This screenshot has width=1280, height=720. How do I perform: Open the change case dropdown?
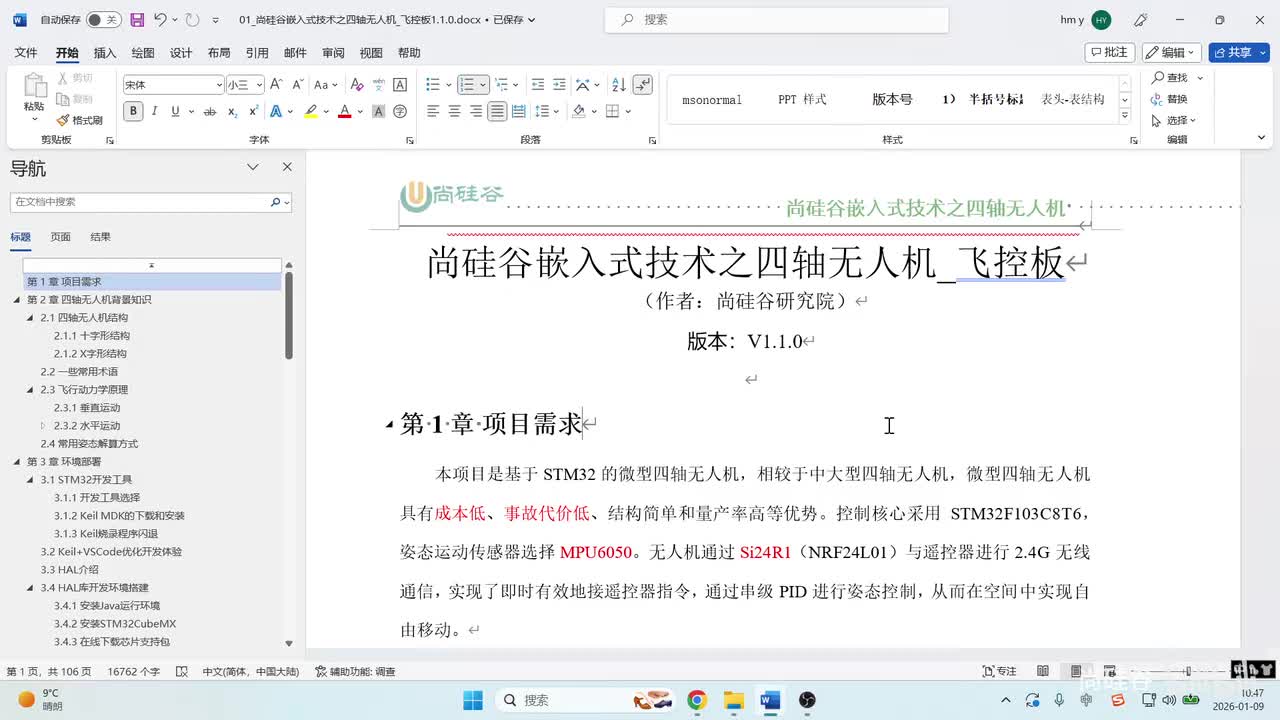327,85
